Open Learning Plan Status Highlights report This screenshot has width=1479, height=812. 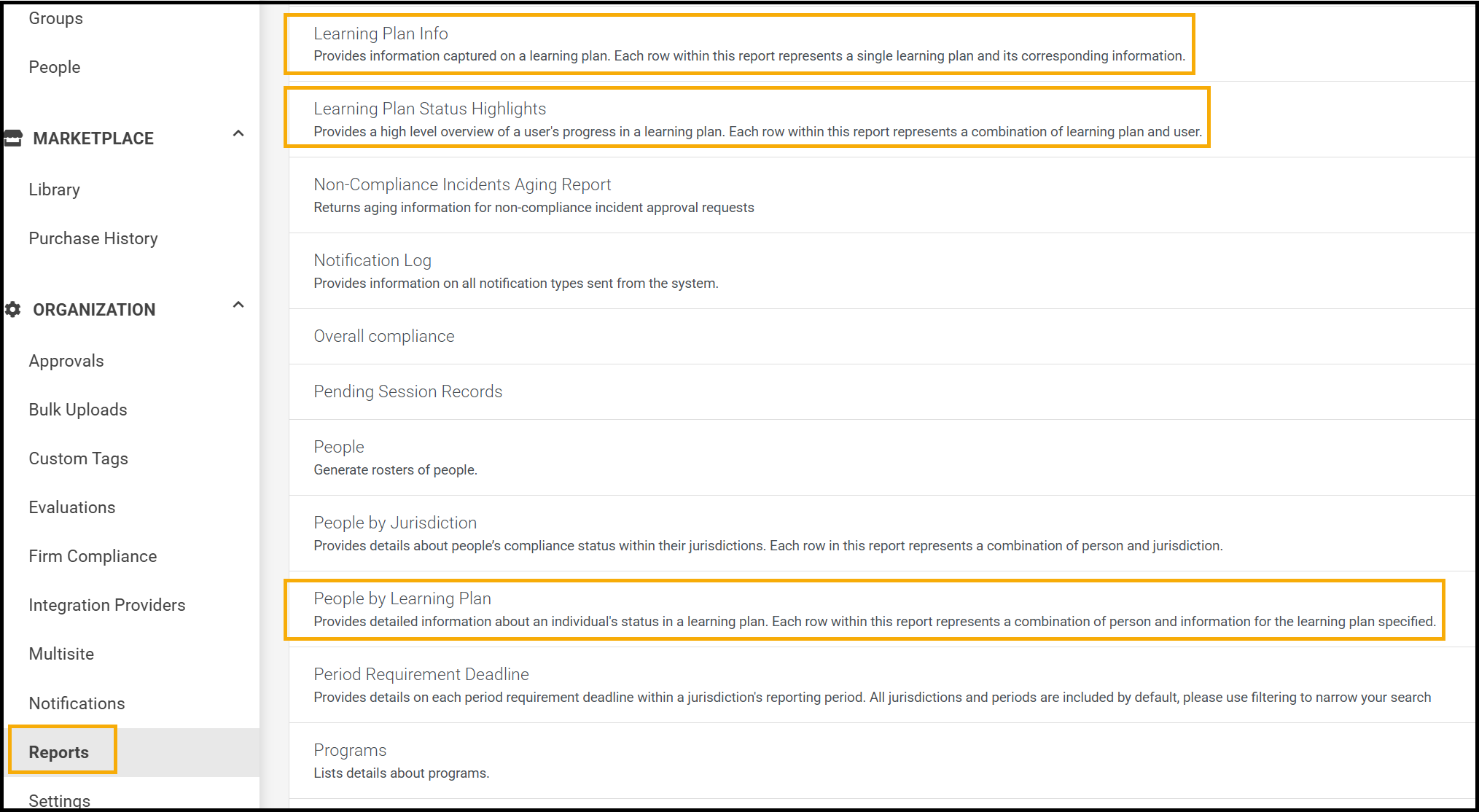(430, 109)
